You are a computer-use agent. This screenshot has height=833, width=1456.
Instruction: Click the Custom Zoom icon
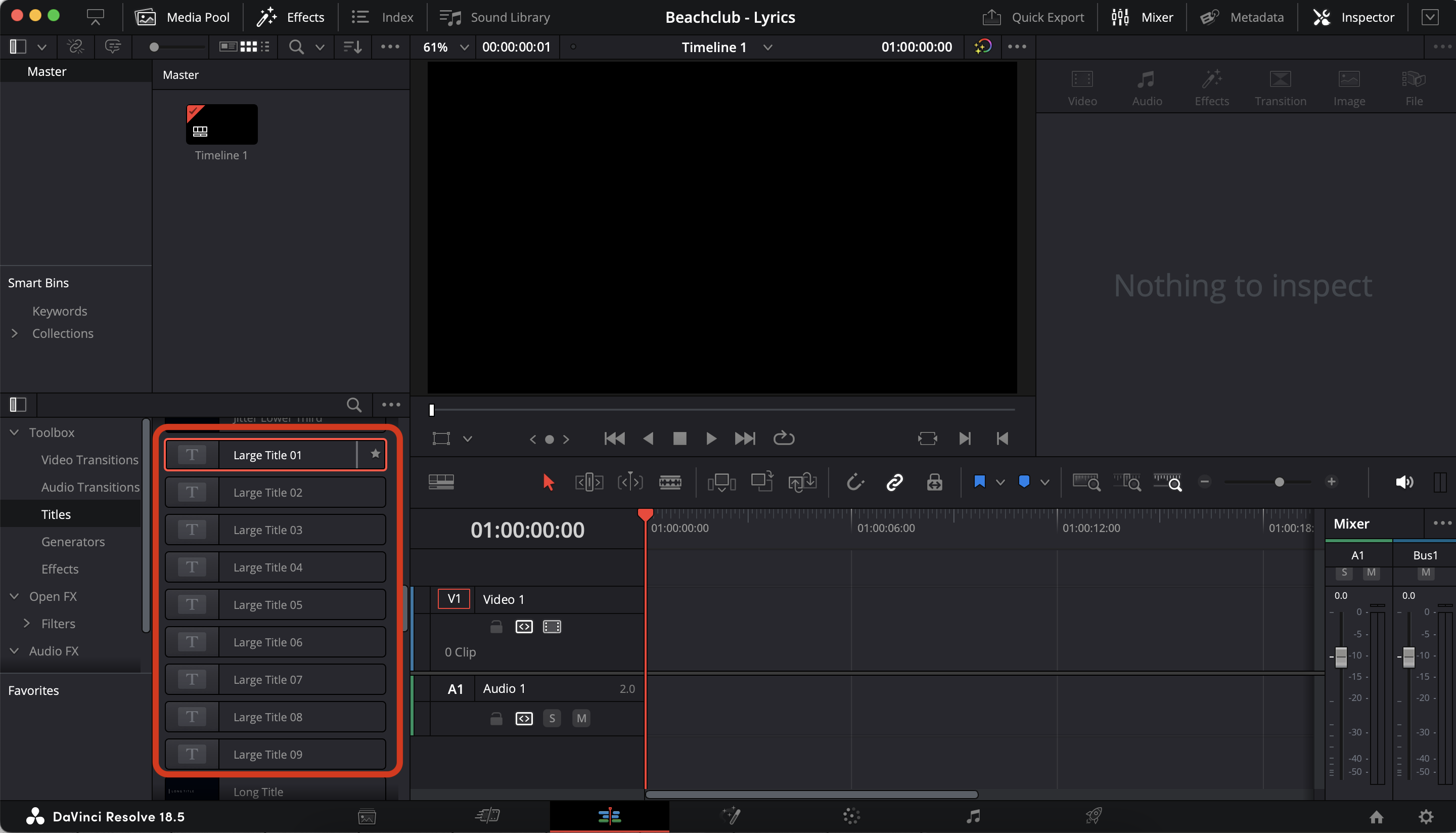coord(1167,483)
